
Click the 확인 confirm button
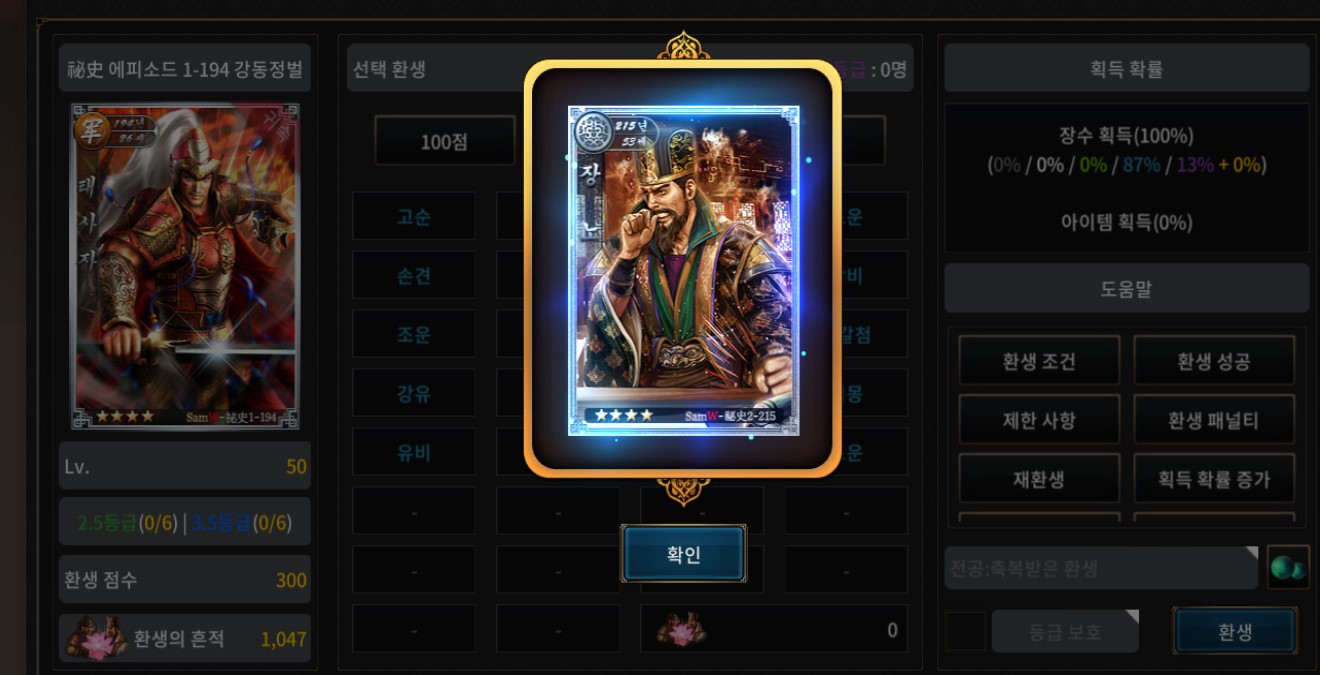click(684, 554)
